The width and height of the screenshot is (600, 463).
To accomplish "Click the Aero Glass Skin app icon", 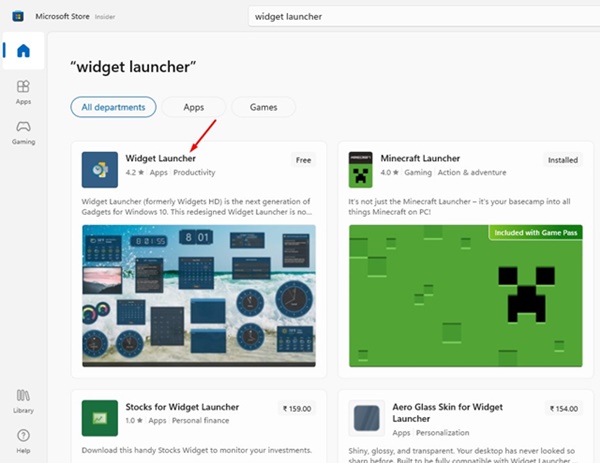I will pos(366,418).
